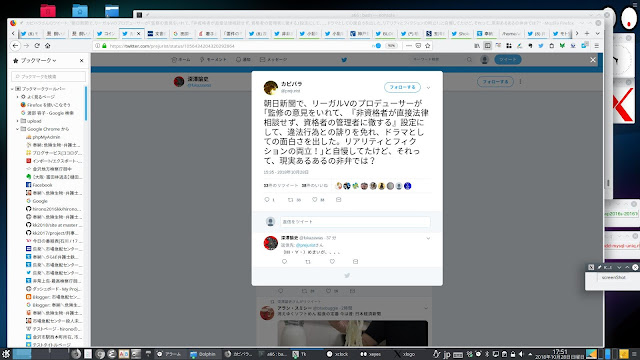Expand the よく見るページ folder

(18, 97)
